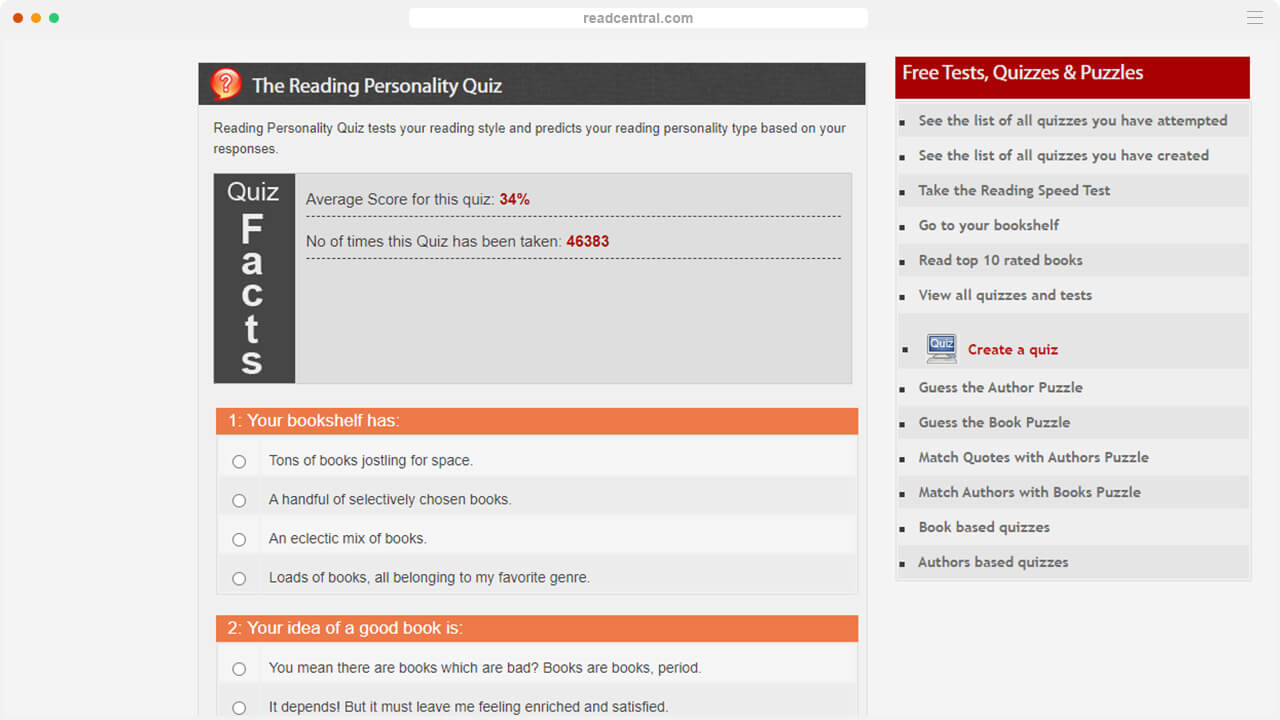Select 'Tons of books jostling for space' option
Screen dimensions: 1280x720
click(239, 462)
